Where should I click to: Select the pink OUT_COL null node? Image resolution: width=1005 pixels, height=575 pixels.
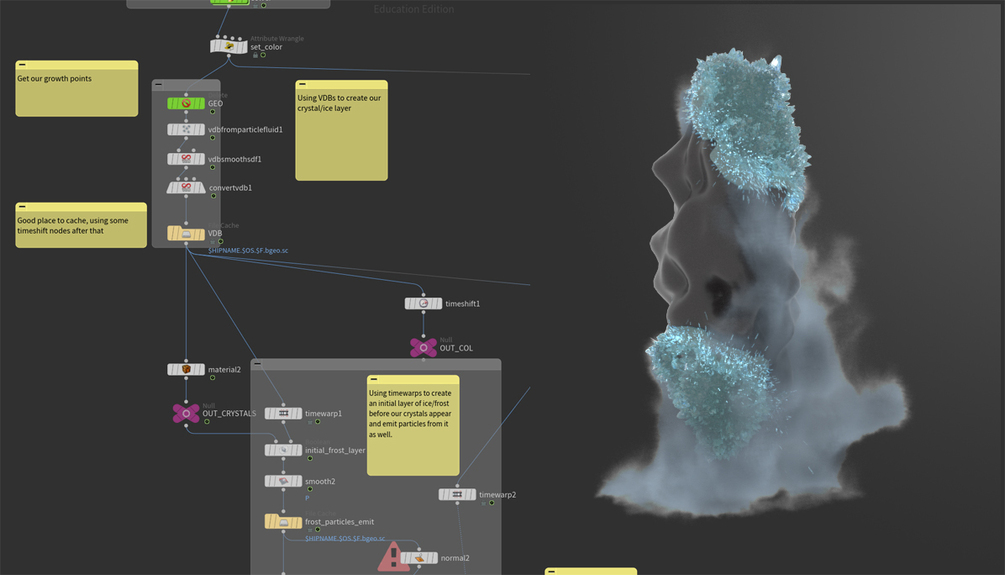coord(423,347)
